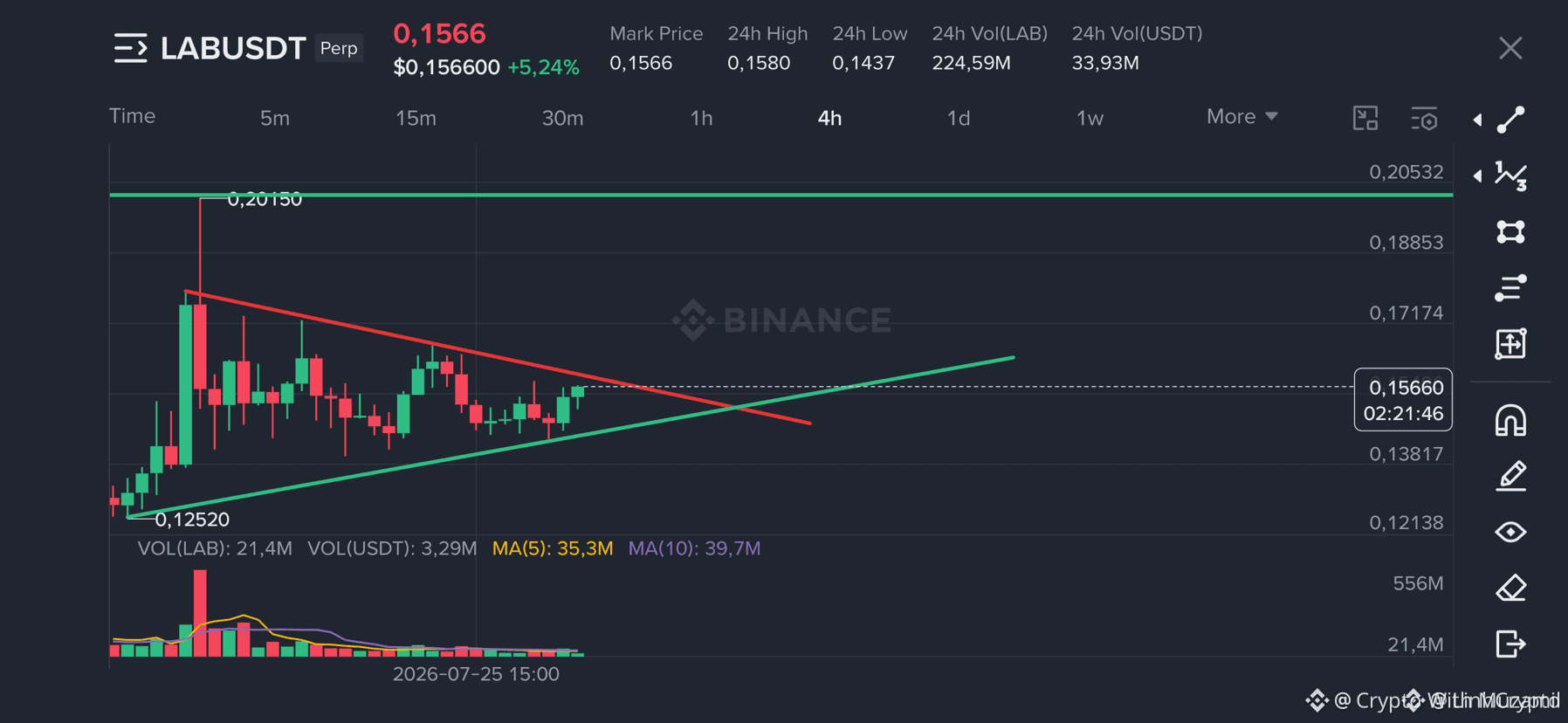Open the pencil edit drawings tool
Image resolution: width=1568 pixels, height=723 pixels.
click(x=1510, y=476)
